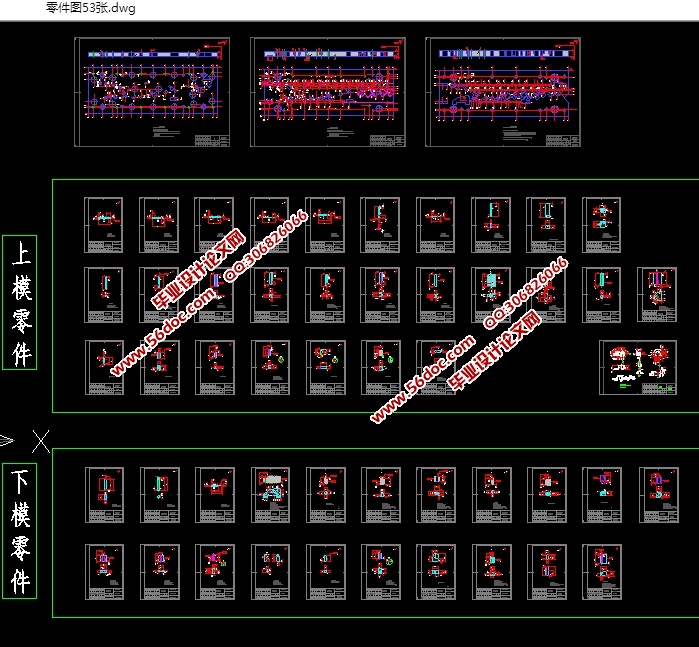Select sixth sheet in 上模零件 top row
Viewport: 699px width, 647px height.
coord(380,224)
